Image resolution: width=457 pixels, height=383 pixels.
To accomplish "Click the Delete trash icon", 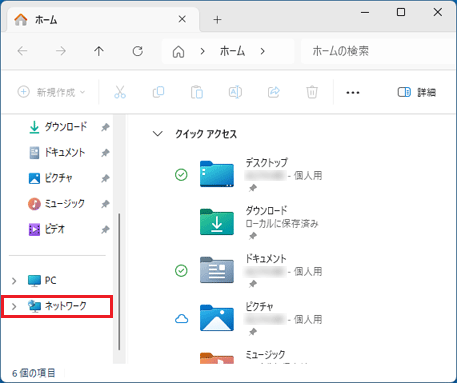I will tap(312, 92).
